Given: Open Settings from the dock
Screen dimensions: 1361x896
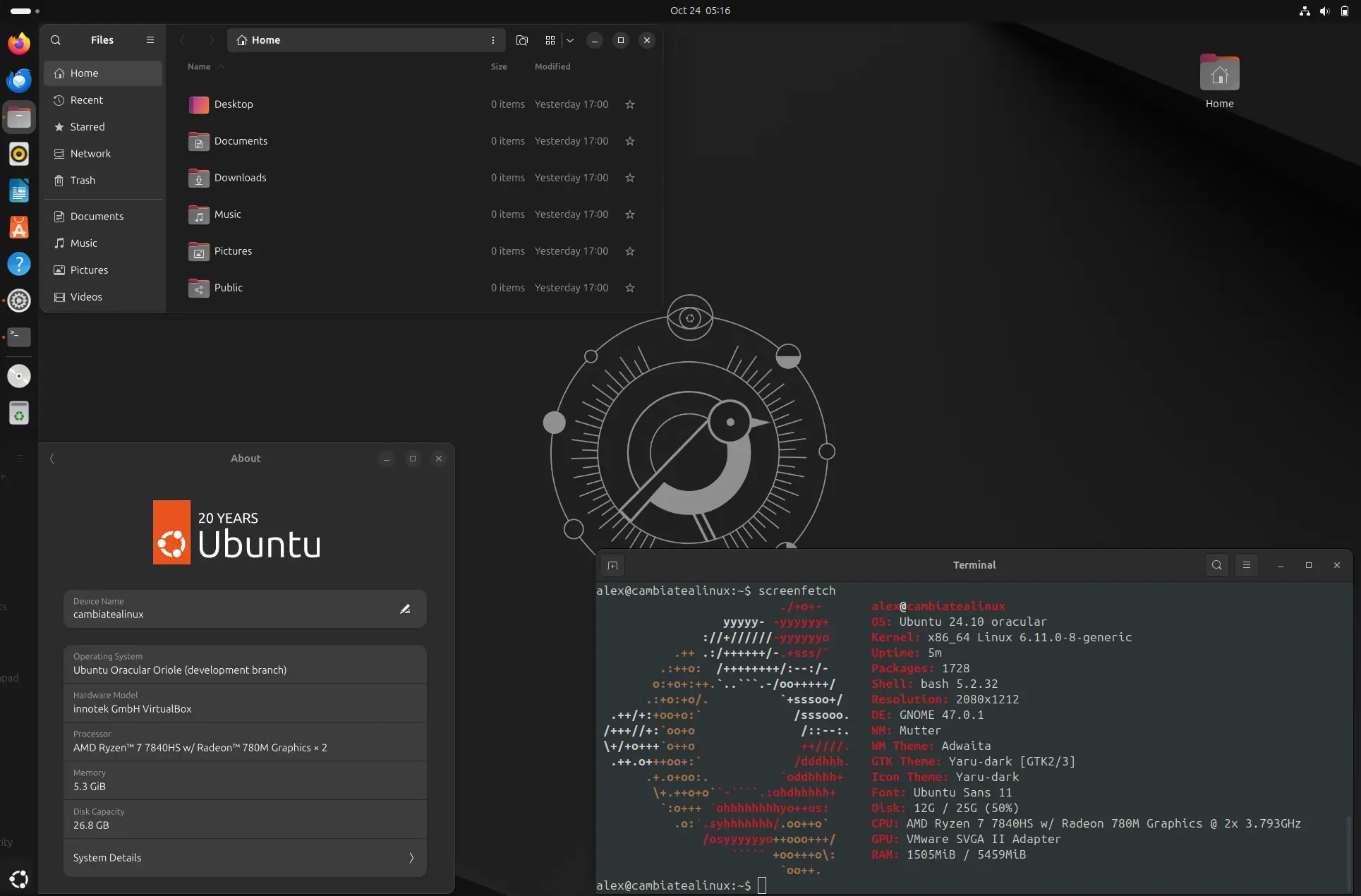Looking at the screenshot, I should click(x=19, y=301).
